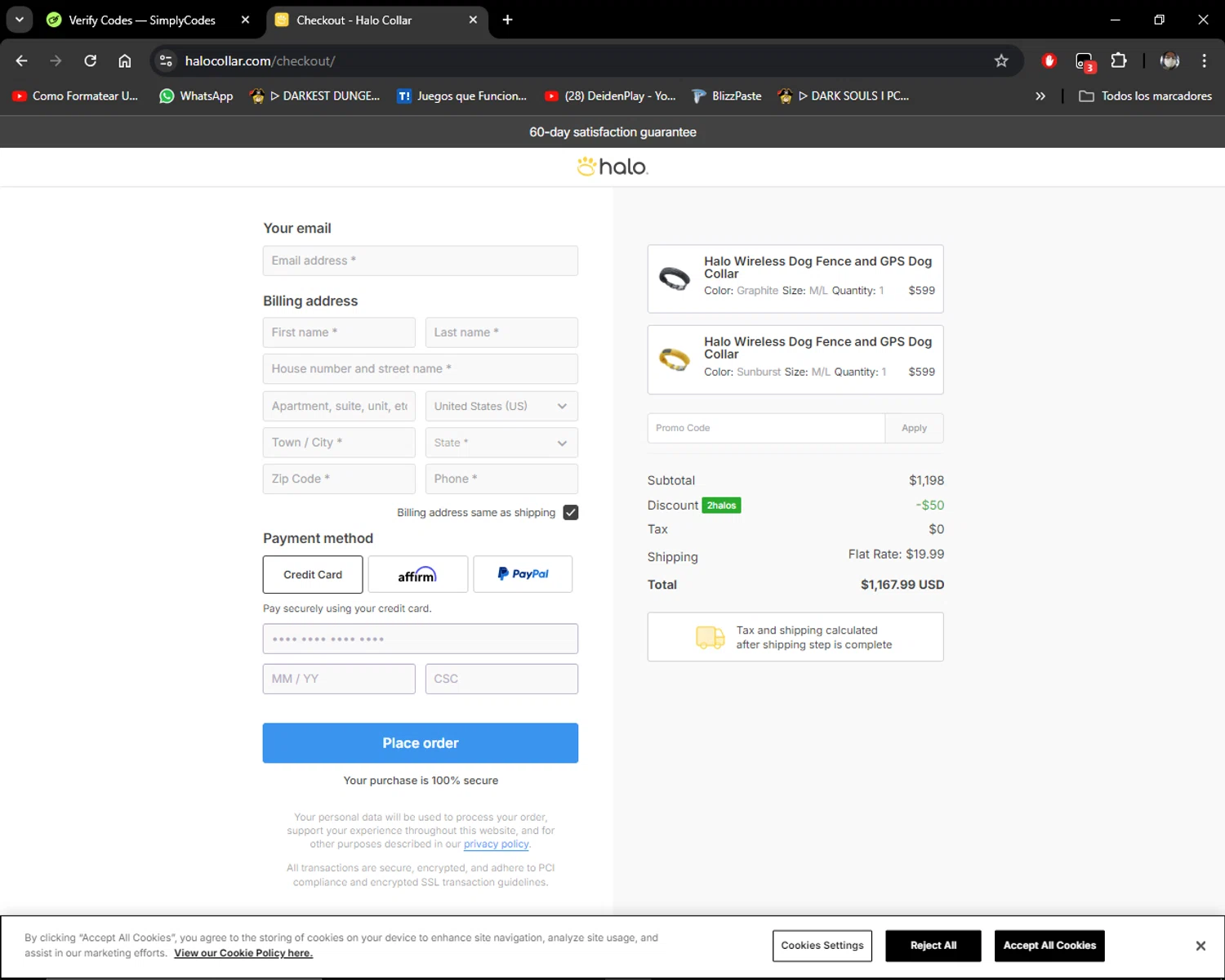Image resolution: width=1225 pixels, height=980 pixels.
Task: Accept All Cookies
Action: pos(1049,946)
